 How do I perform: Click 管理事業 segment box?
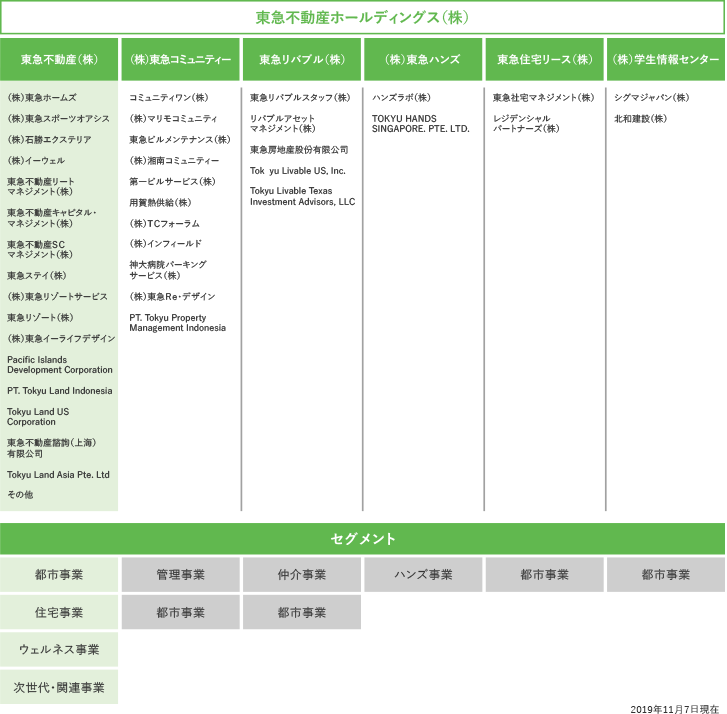click(x=180, y=575)
